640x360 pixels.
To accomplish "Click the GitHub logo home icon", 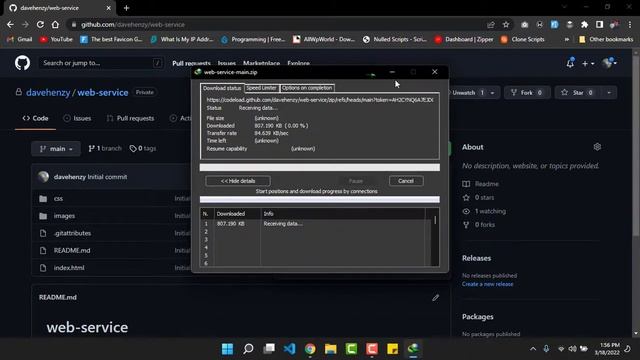I will pos(22,63).
